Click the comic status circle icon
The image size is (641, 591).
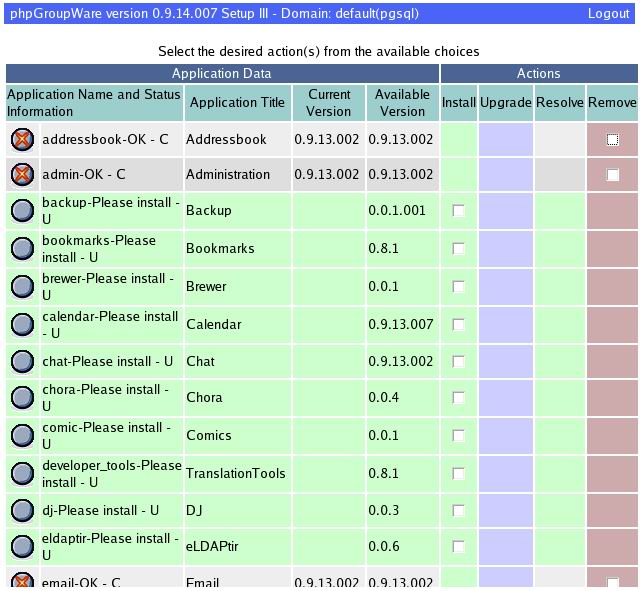click(22, 436)
